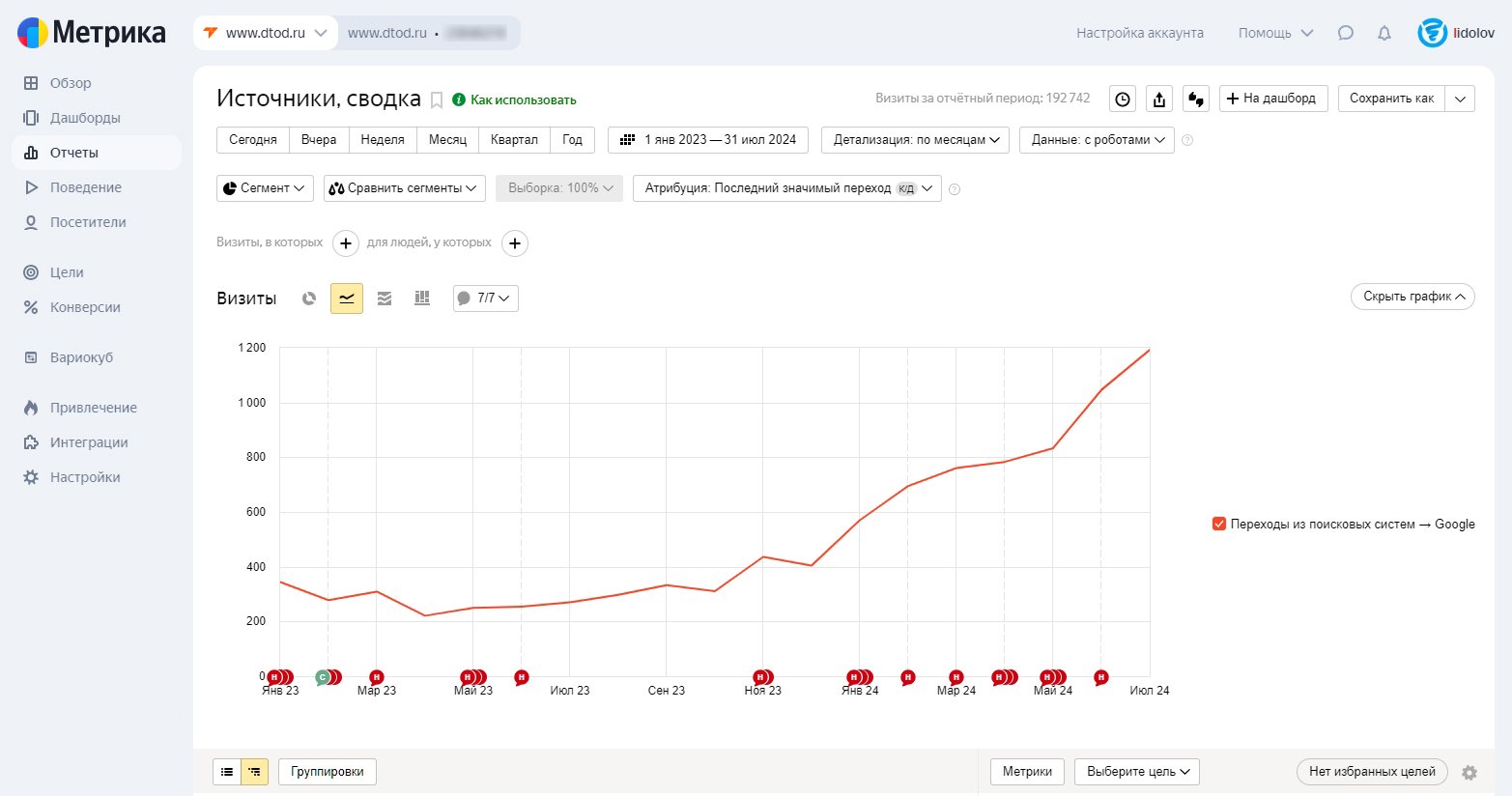Switch to the column chart icon

(422, 298)
